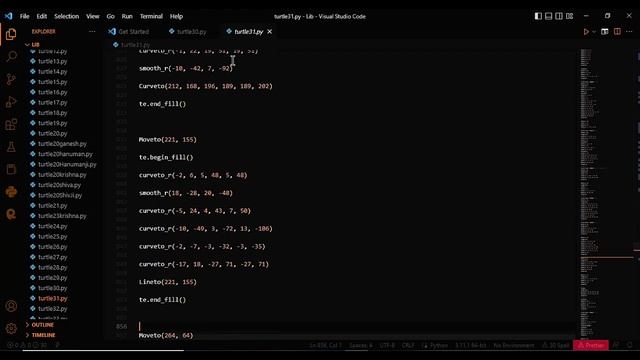Open turtle32.py in the Explorer
The image size is (640, 360).
[x=52, y=309]
